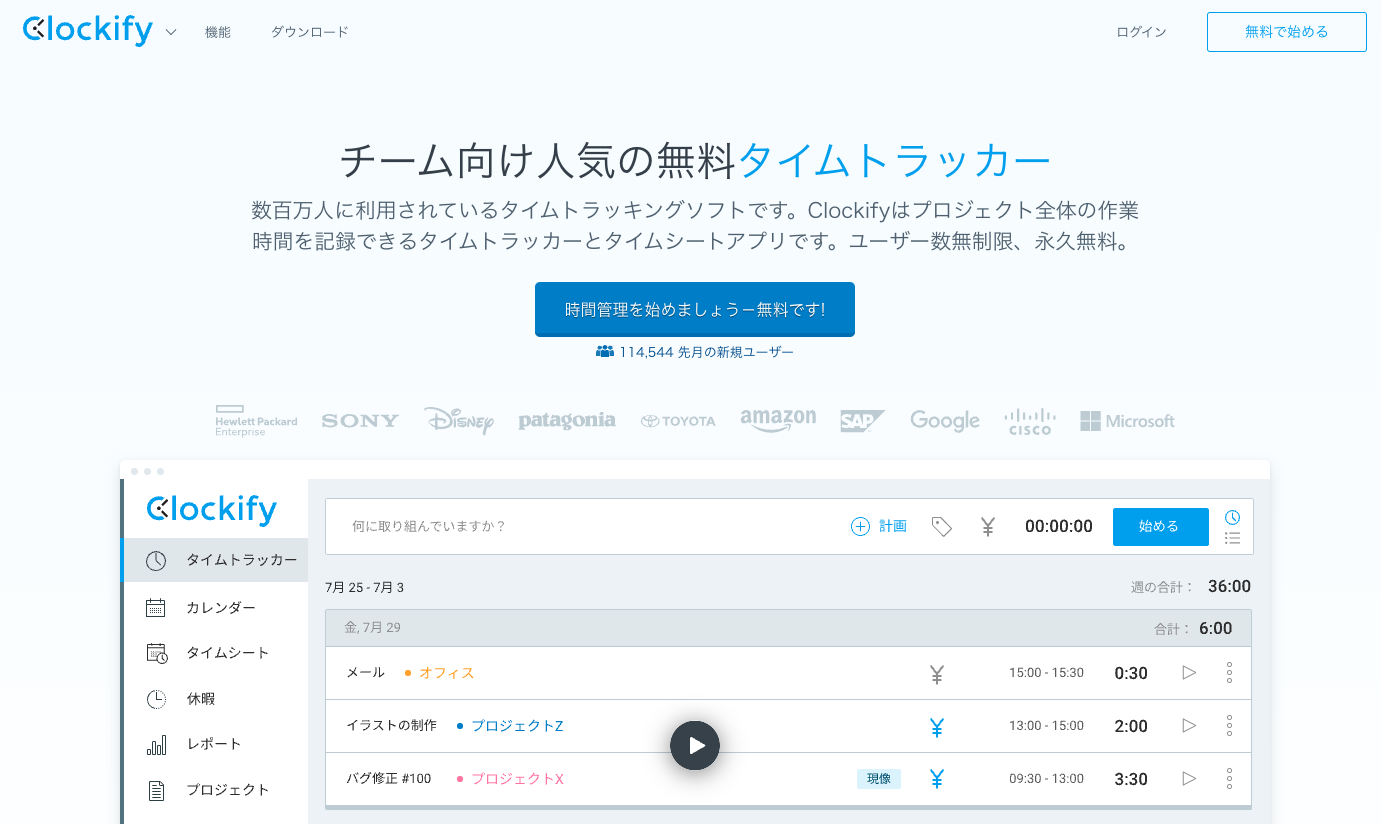1381x824 pixels.
Task: Click the メール entry description
Action: click(x=365, y=673)
